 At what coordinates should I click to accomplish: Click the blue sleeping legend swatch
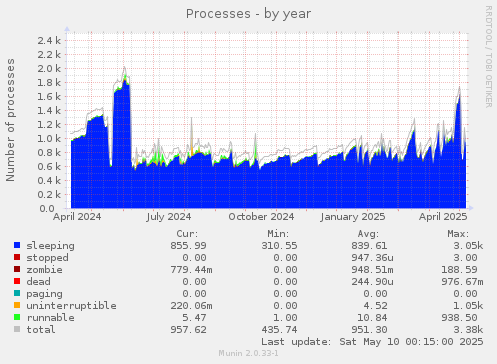17,245
